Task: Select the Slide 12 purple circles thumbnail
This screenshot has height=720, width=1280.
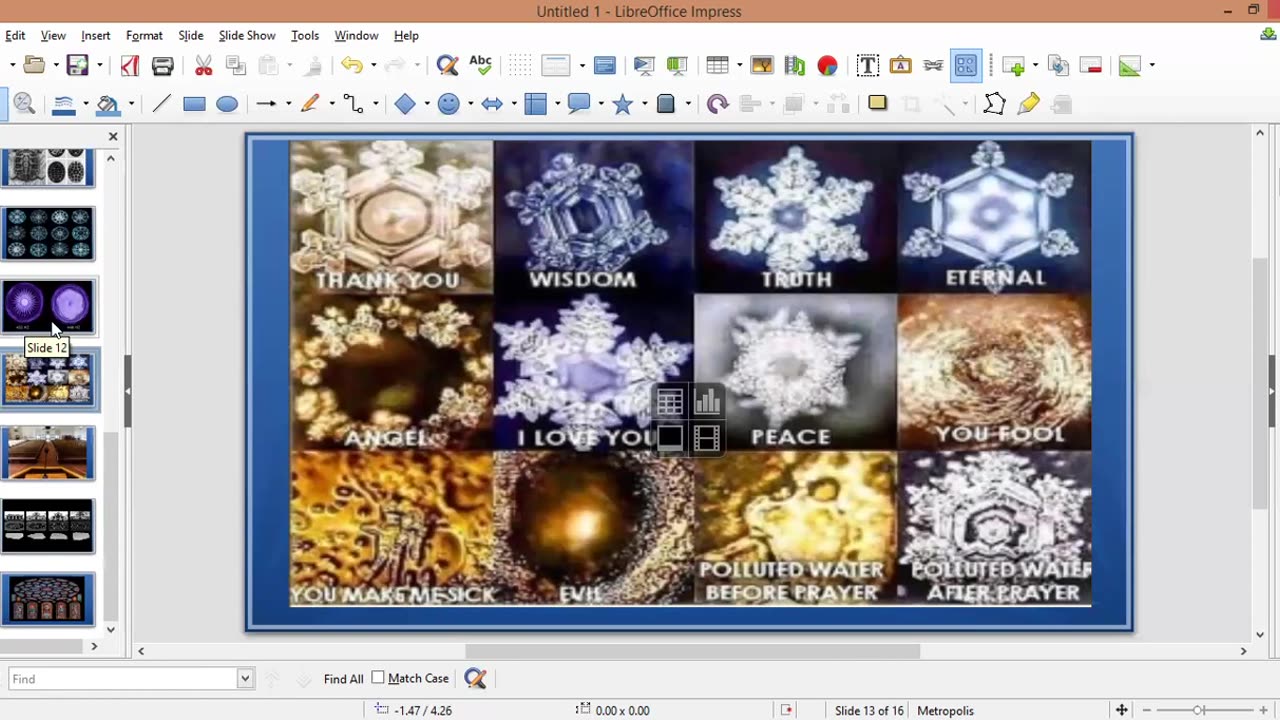Action: tap(48, 306)
